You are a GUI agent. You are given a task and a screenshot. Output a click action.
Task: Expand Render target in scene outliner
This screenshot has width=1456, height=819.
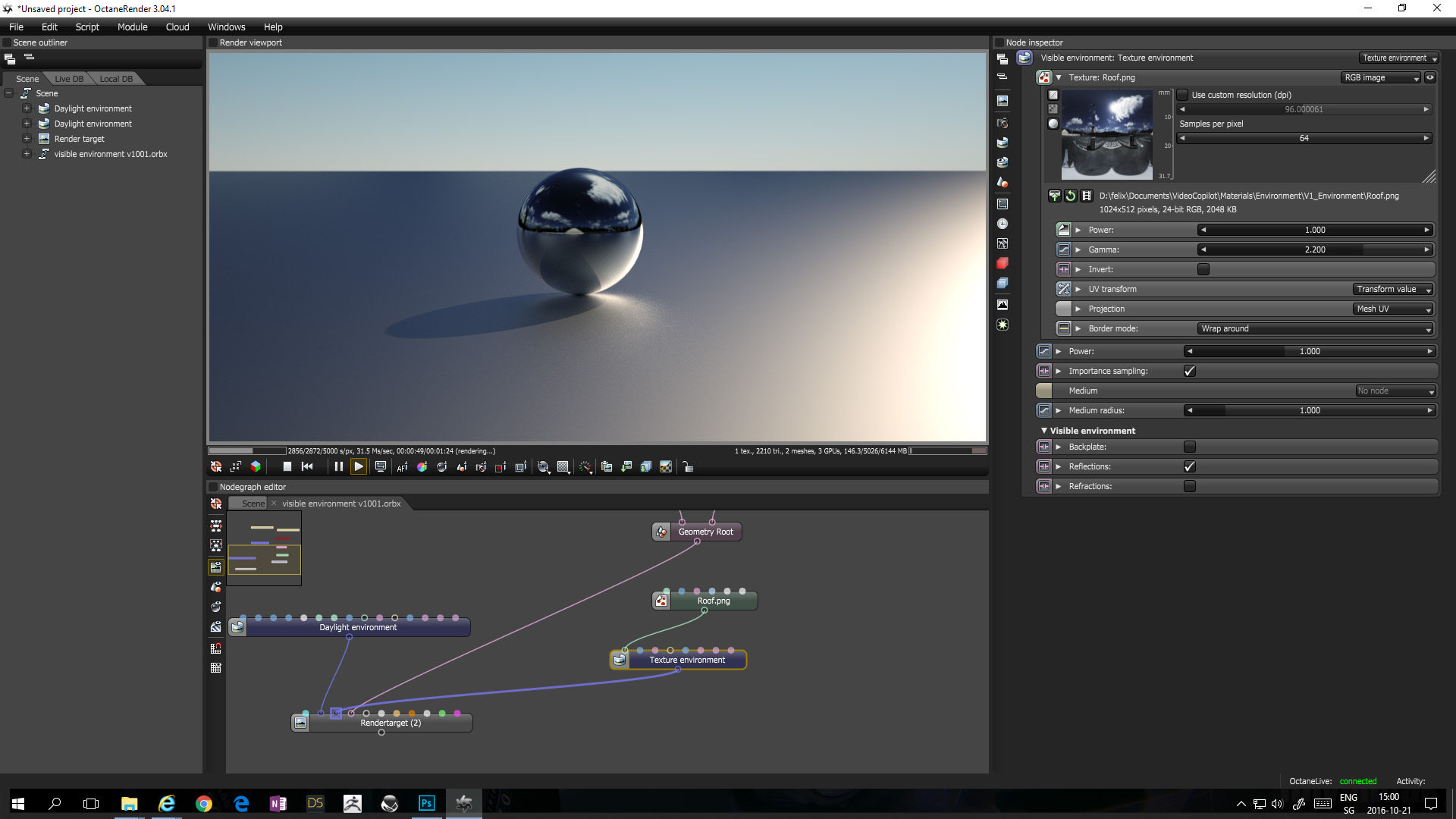point(27,139)
